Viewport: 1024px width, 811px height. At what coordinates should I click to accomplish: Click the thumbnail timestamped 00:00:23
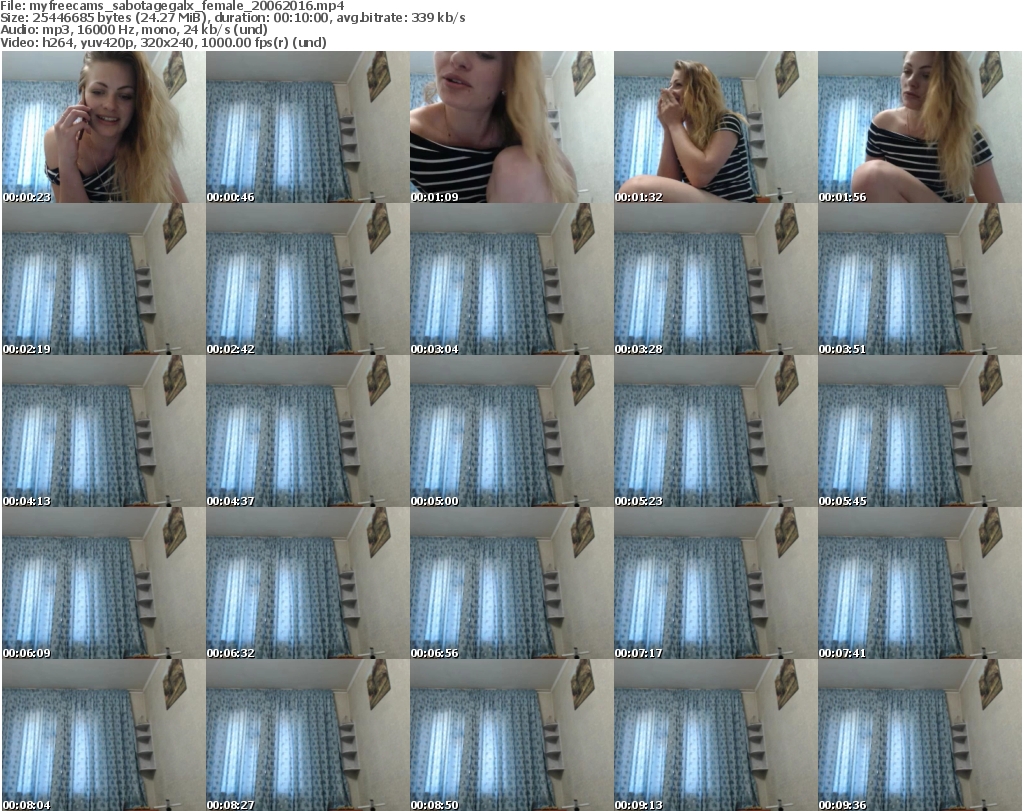(103, 127)
